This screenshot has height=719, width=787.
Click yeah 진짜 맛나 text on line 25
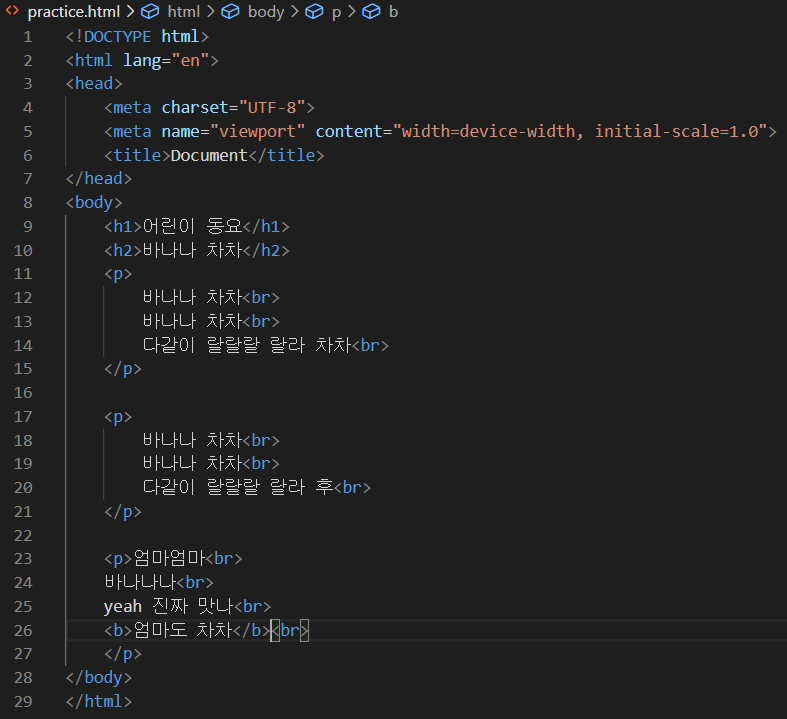tap(169, 607)
